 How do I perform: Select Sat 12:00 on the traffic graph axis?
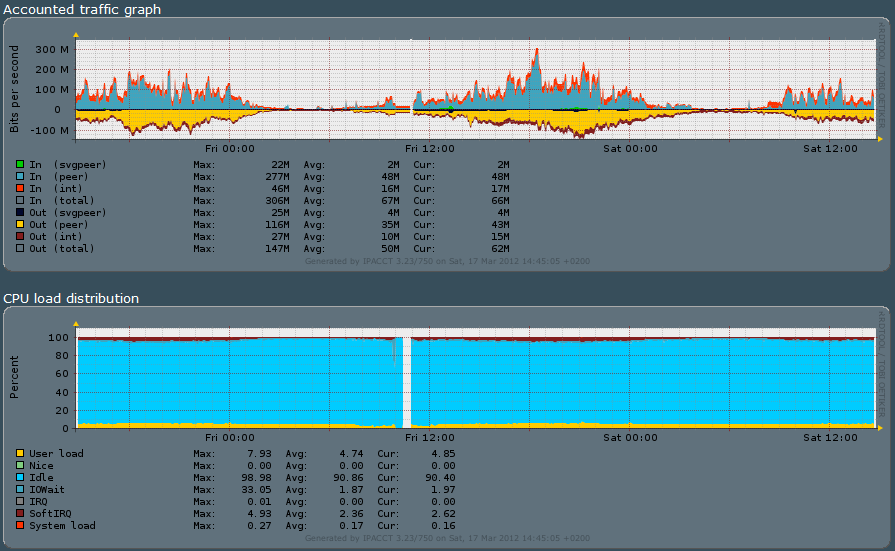coord(831,148)
